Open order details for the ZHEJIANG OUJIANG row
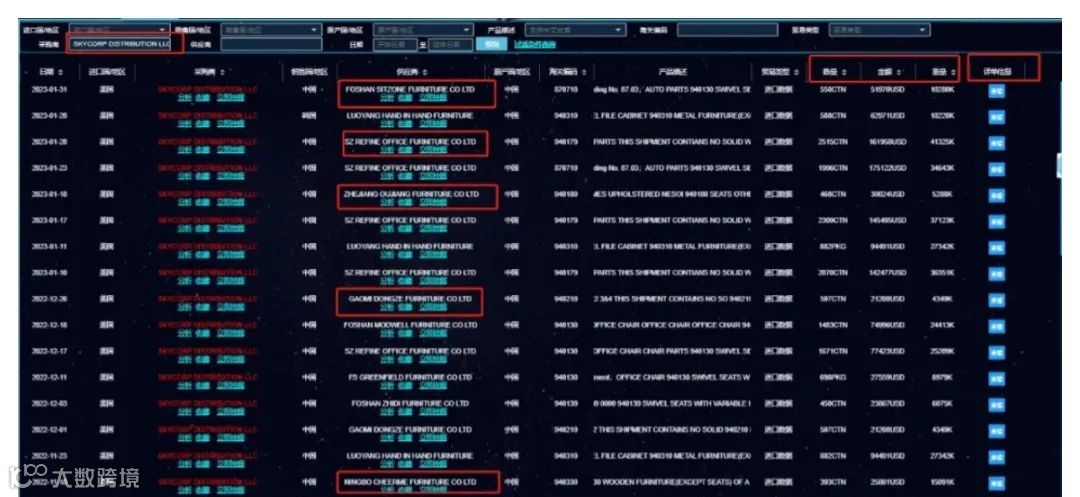 tap(996, 196)
